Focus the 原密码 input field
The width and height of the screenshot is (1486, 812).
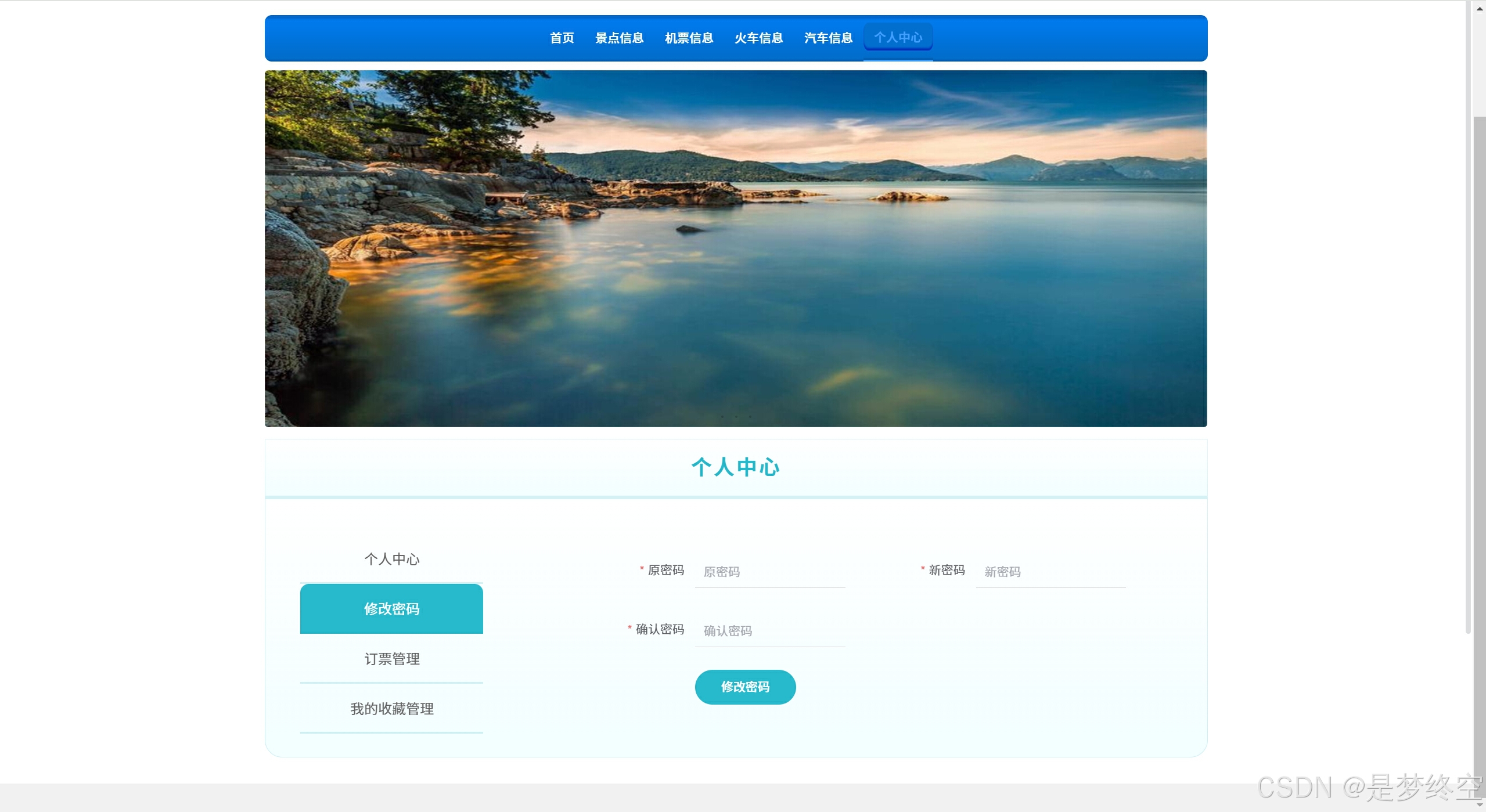(769, 572)
